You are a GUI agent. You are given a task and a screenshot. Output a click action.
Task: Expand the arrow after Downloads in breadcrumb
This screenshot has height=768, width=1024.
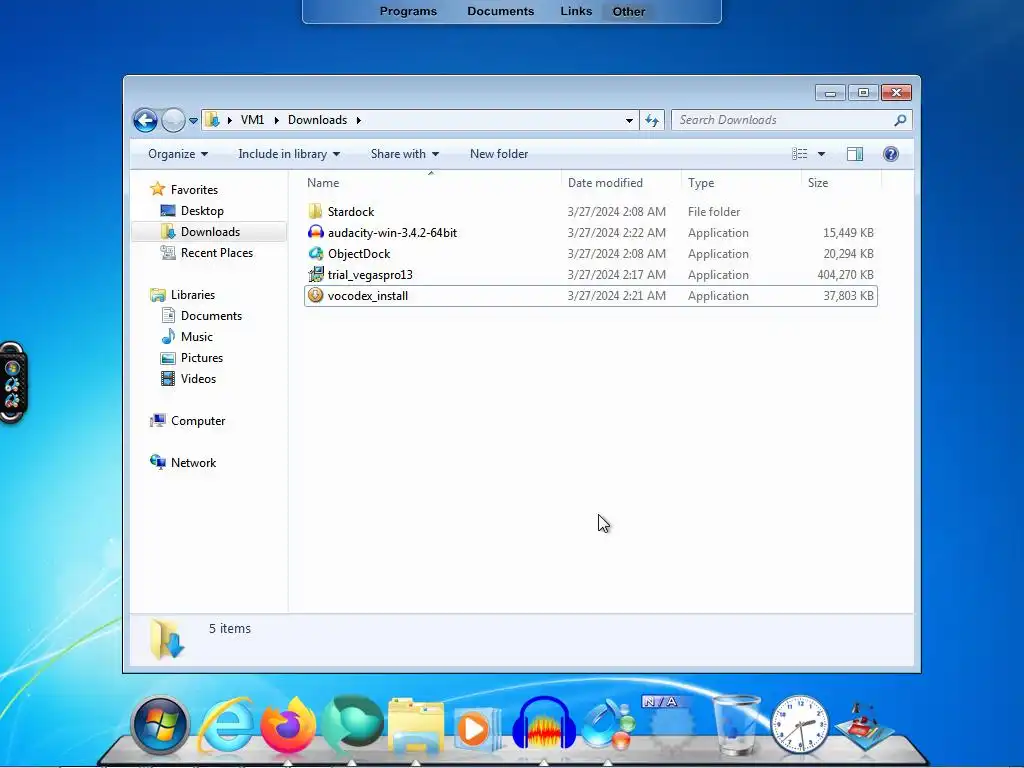tap(359, 120)
